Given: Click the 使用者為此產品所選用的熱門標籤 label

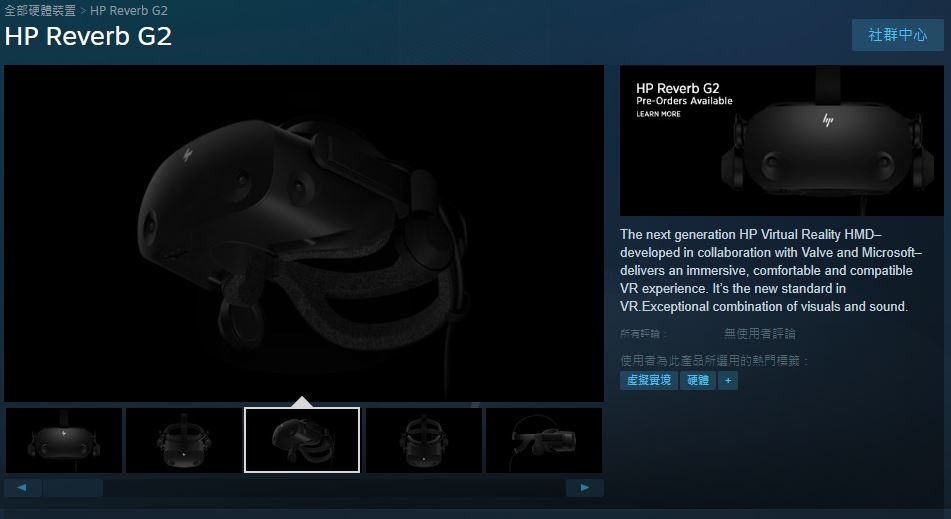Looking at the screenshot, I should [714, 361].
